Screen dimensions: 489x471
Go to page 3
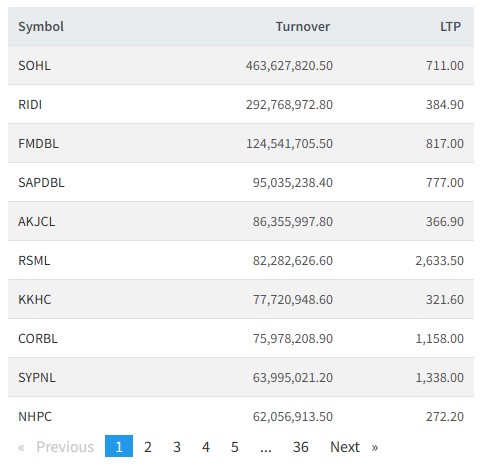point(177,447)
